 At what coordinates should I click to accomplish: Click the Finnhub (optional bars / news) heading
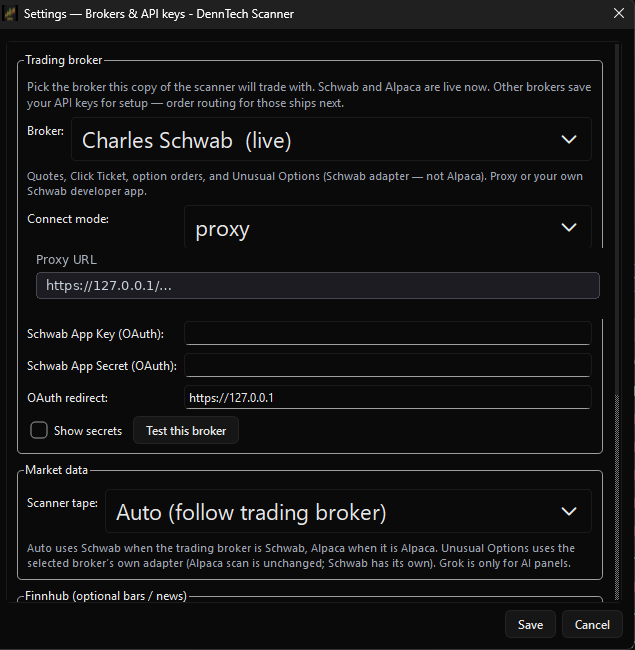pos(106,596)
